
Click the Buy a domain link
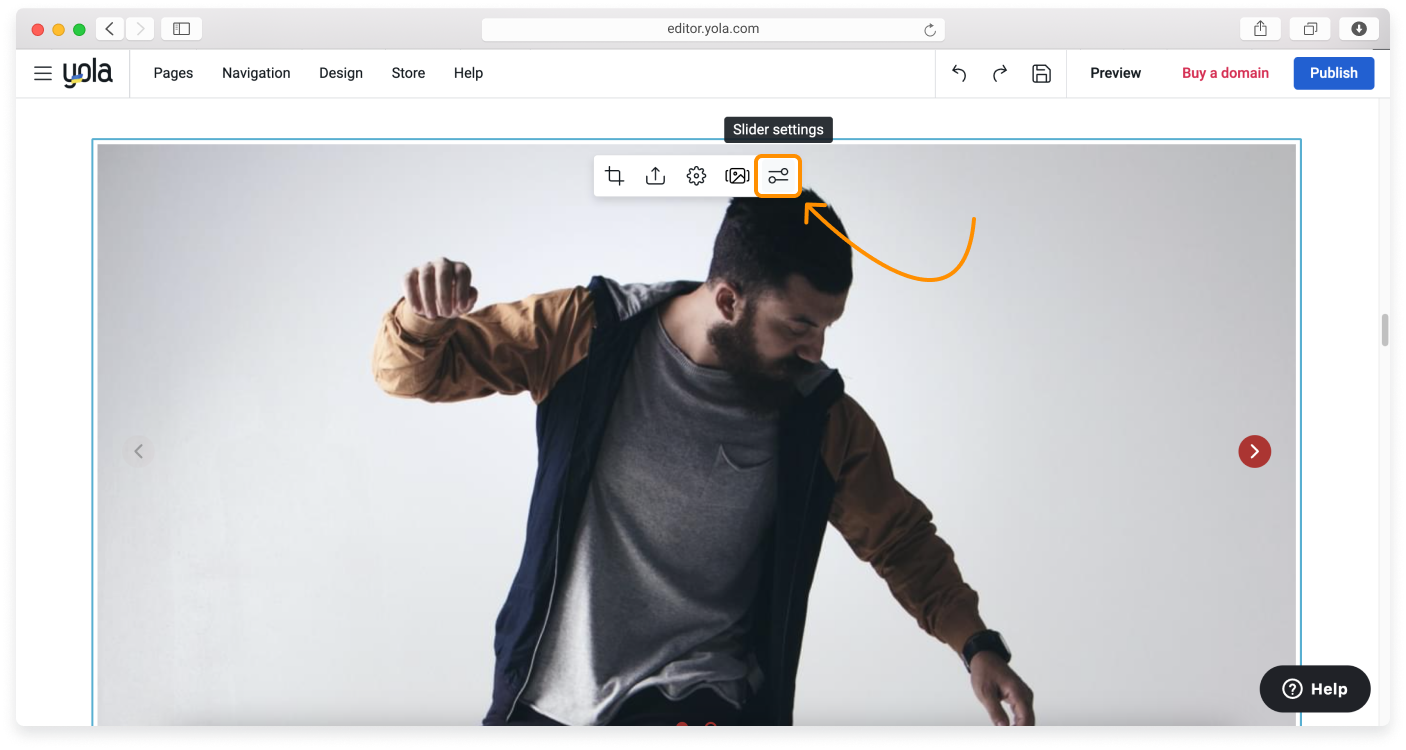click(1225, 73)
